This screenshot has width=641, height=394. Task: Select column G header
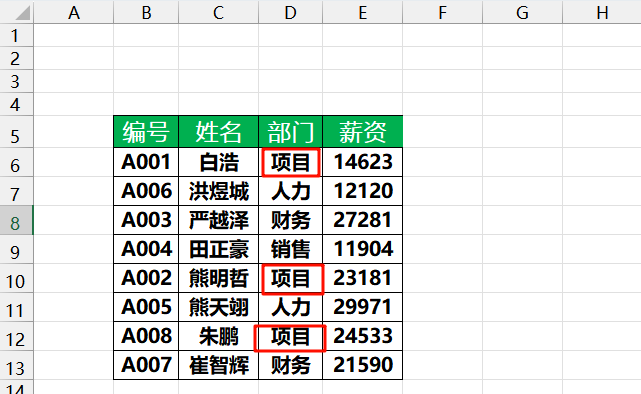(x=522, y=12)
